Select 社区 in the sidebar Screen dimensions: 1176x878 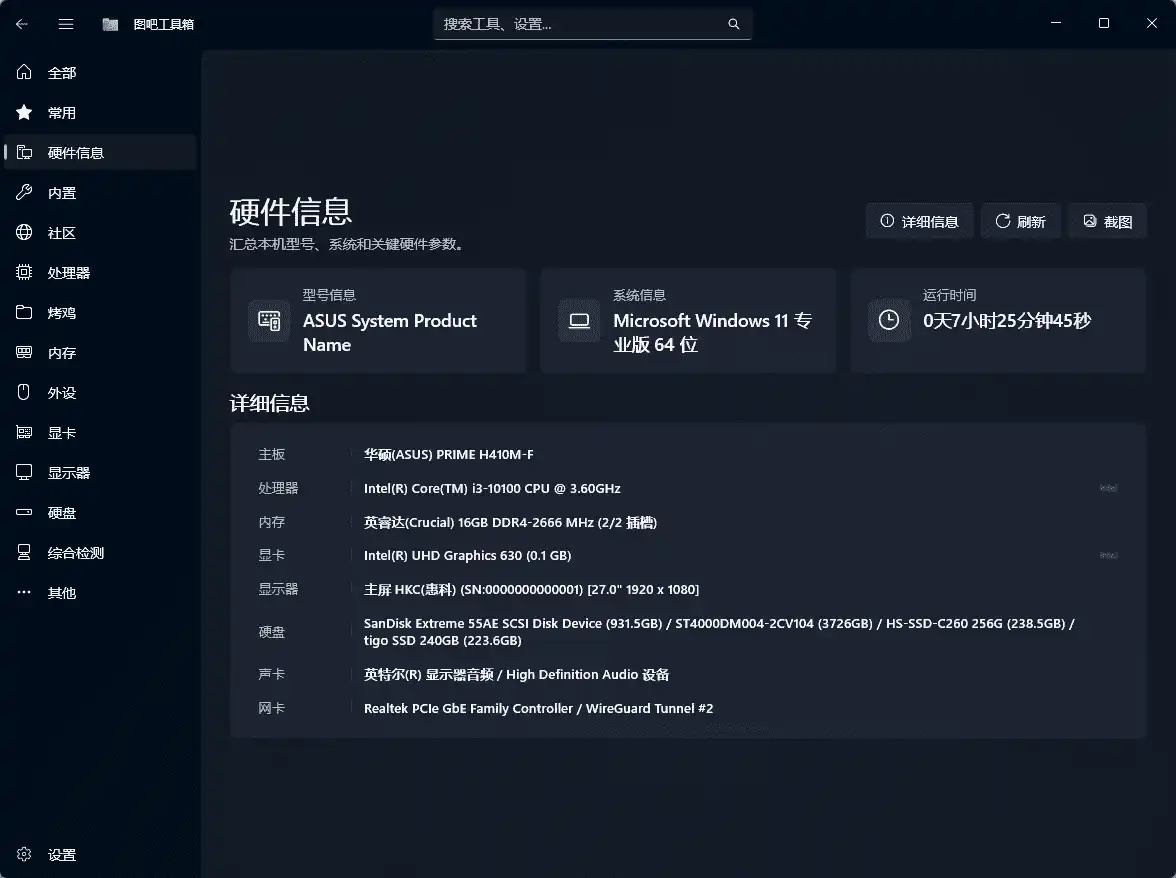click(100, 232)
